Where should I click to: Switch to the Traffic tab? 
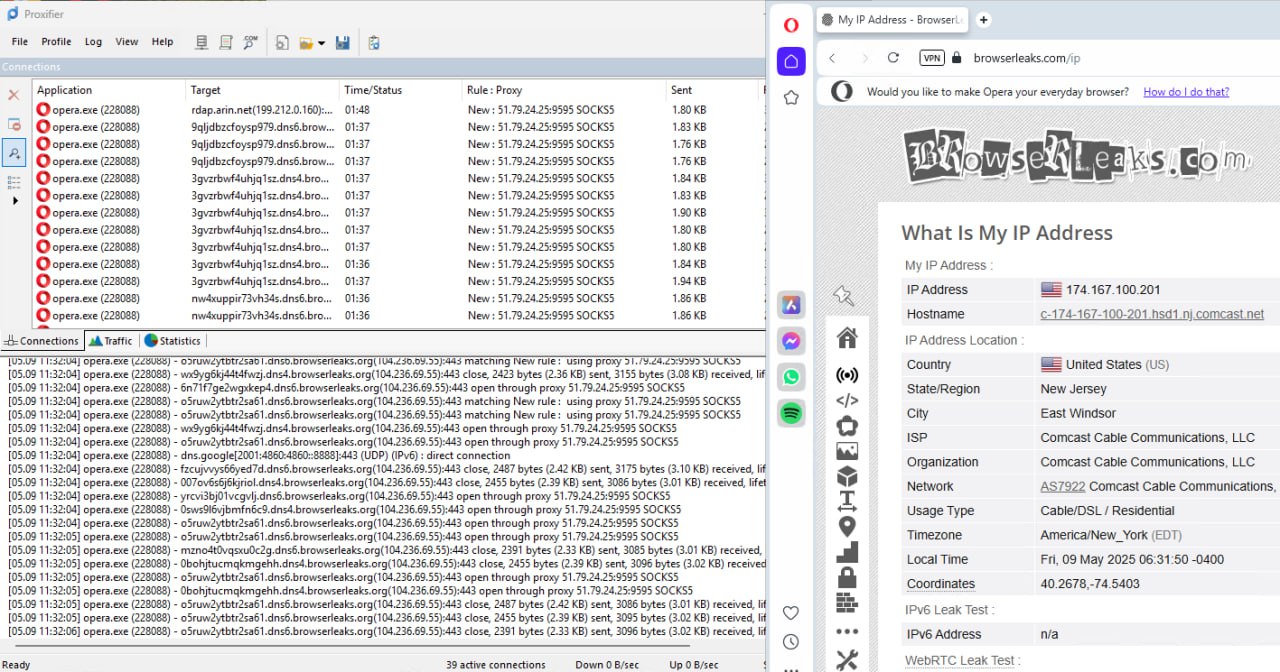111,341
